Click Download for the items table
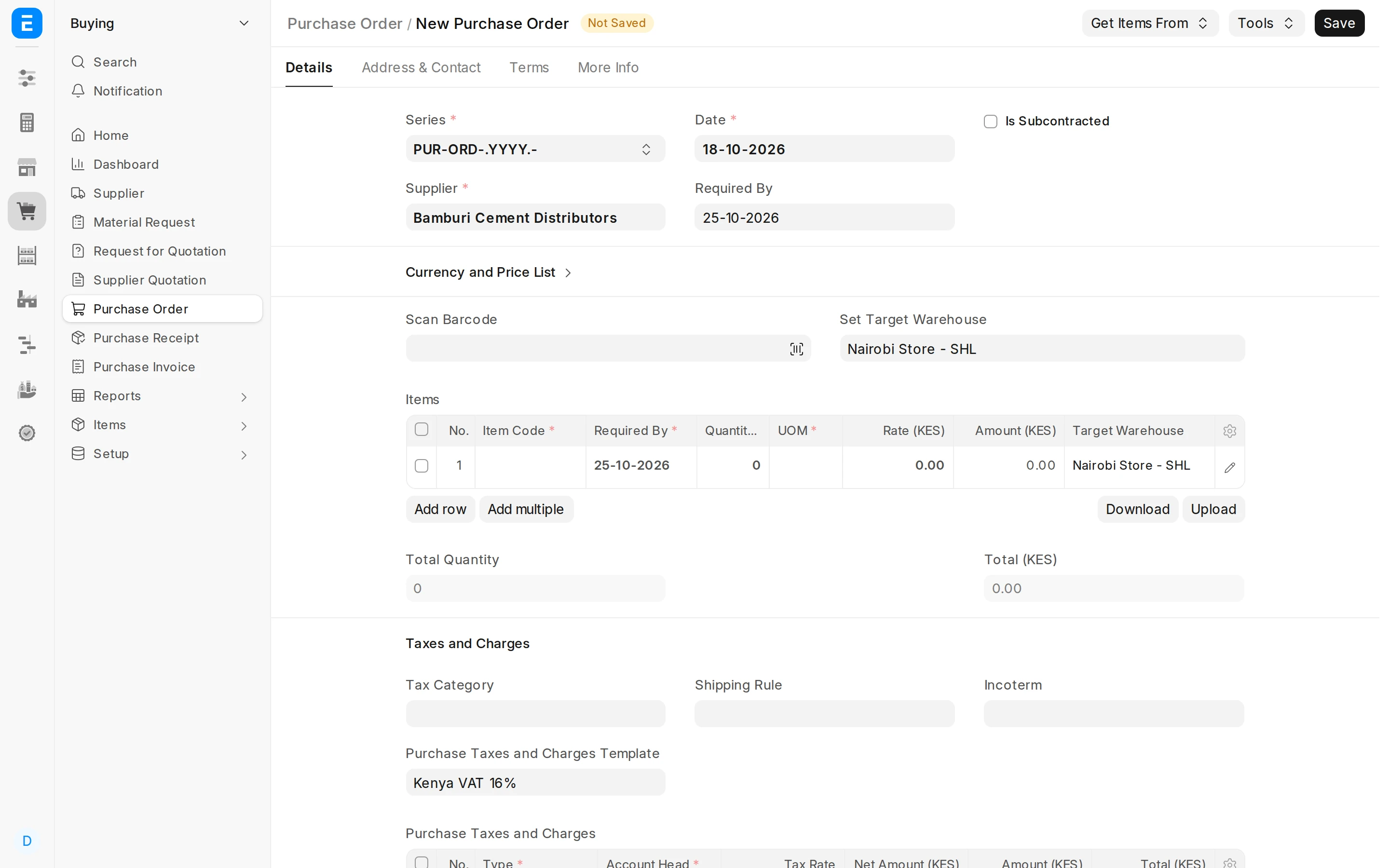The width and height of the screenshot is (1389, 868). coord(1137,509)
